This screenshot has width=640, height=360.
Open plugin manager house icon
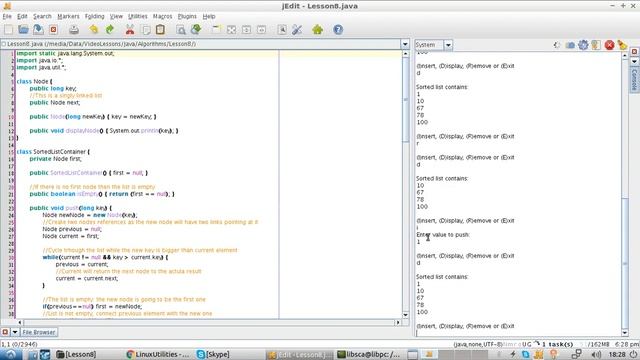[x=318, y=29]
